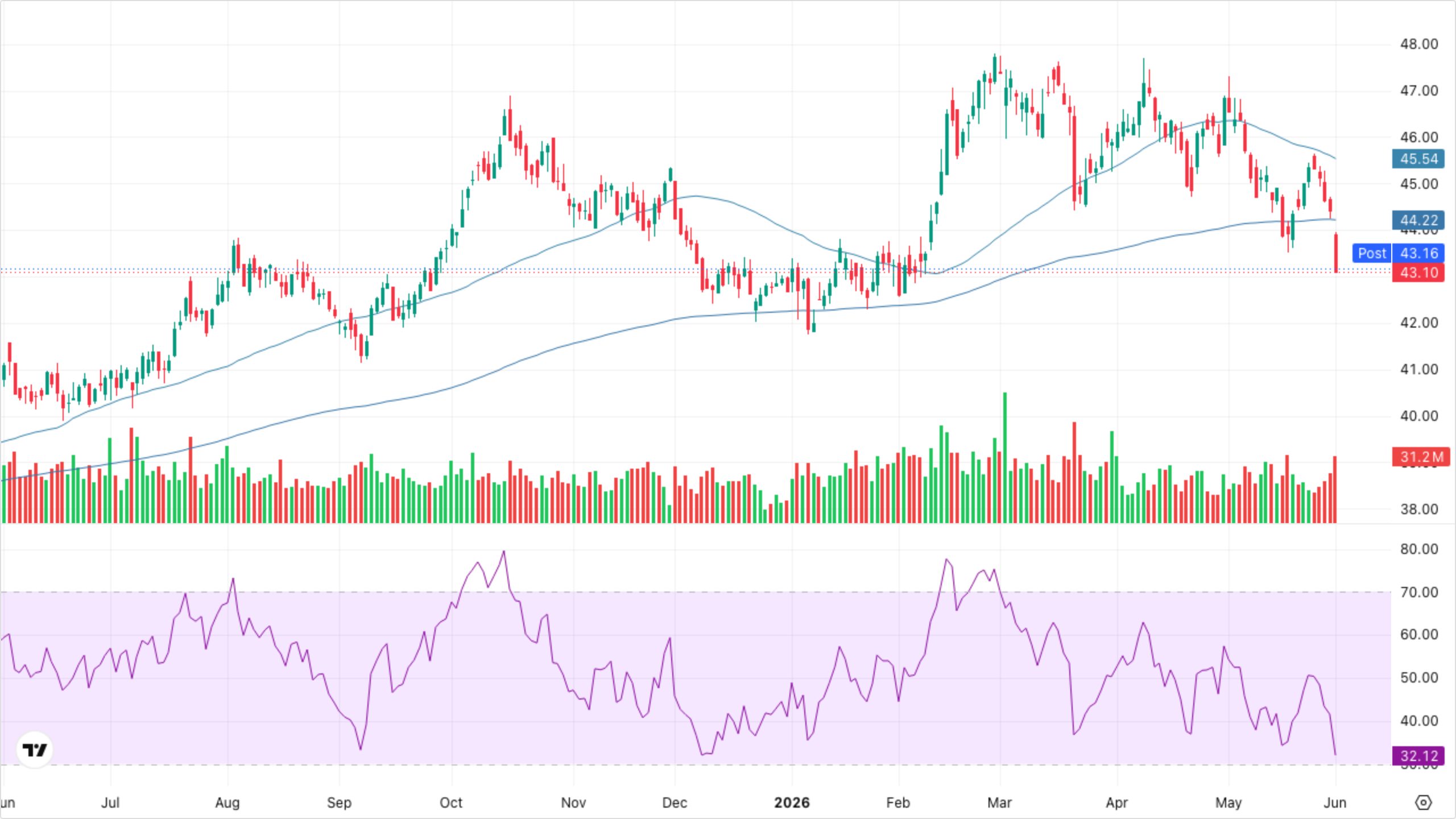Click the 70.00 RSI overbought scale value
This screenshot has width=1456, height=819.
[x=1418, y=592]
